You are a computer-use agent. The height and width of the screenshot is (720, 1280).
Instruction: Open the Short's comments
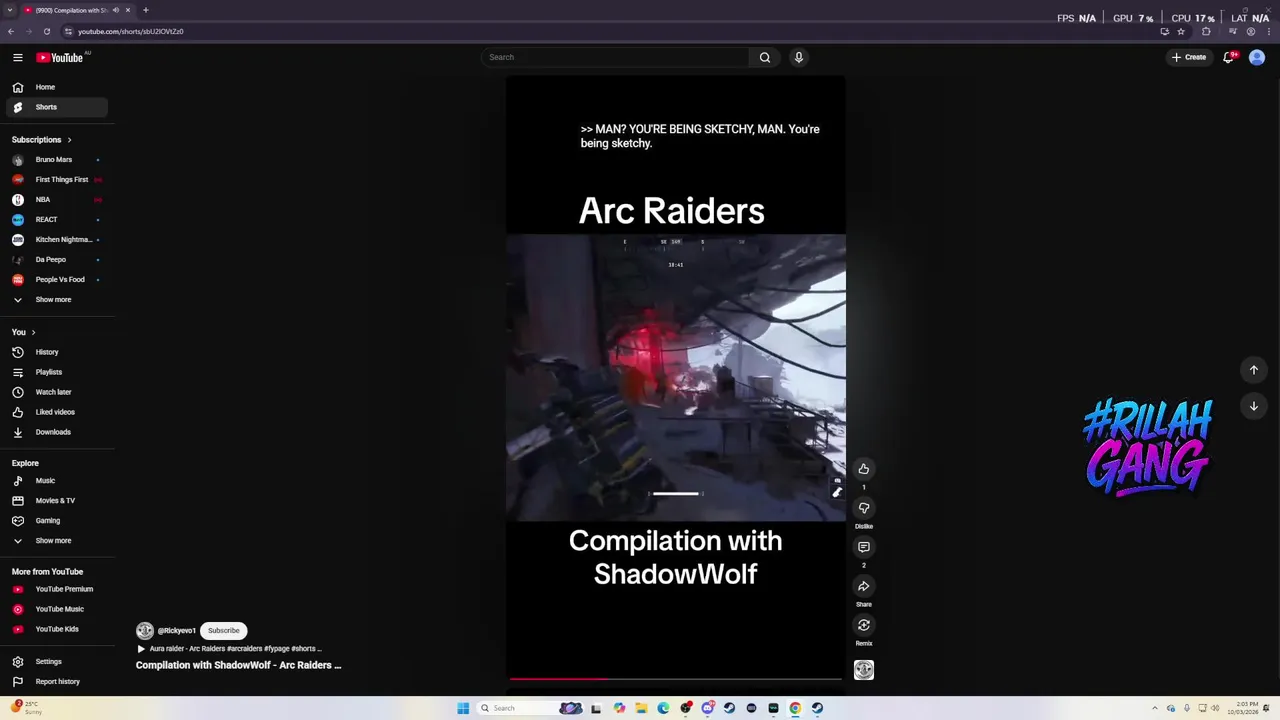click(x=864, y=547)
